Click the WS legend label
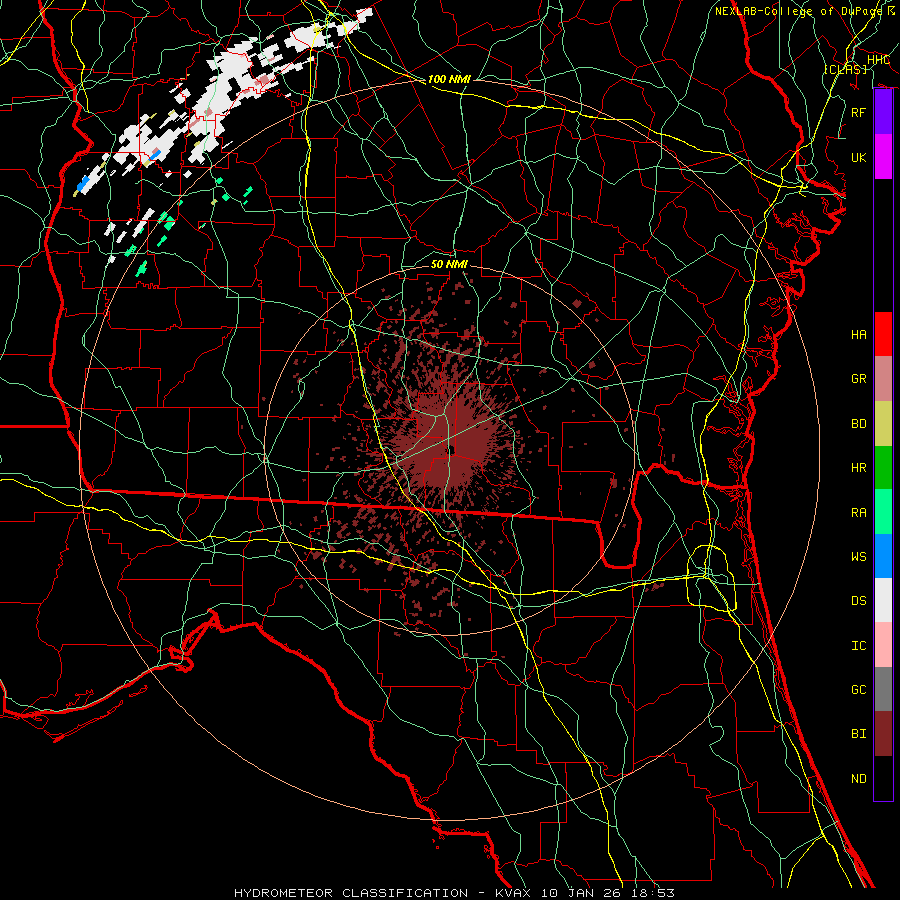 859,556
